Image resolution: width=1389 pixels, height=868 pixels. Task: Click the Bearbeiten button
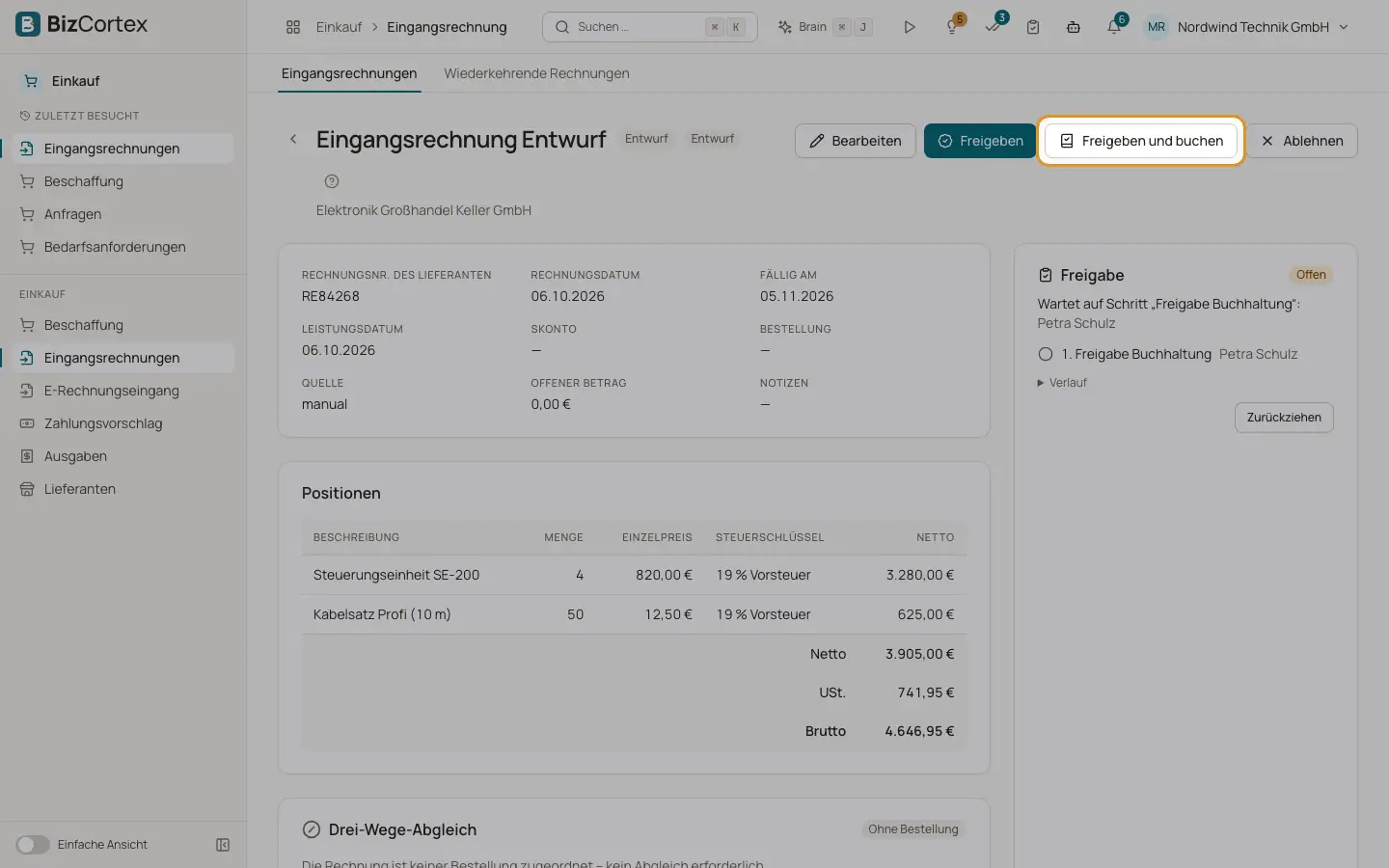coord(855,141)
